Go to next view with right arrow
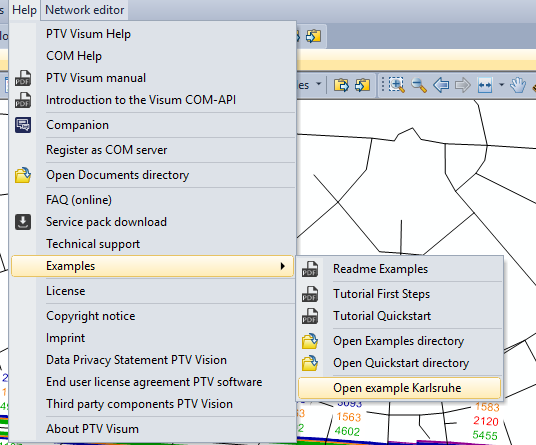Viewport: 536px width, 445px height. [x=463, y=85]
